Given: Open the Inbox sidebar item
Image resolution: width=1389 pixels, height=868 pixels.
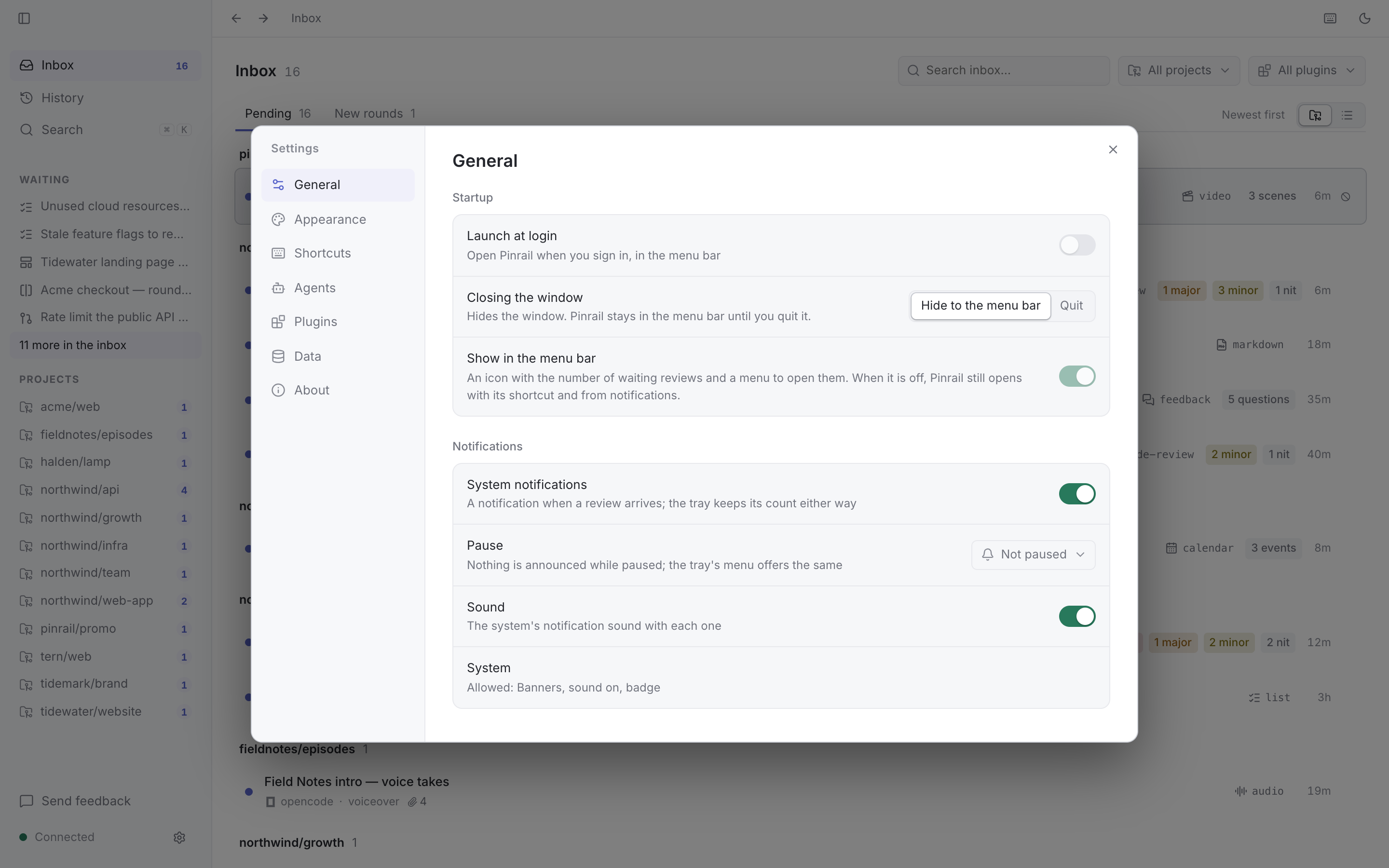Looking at the screenshot, I should click(106, 66).
